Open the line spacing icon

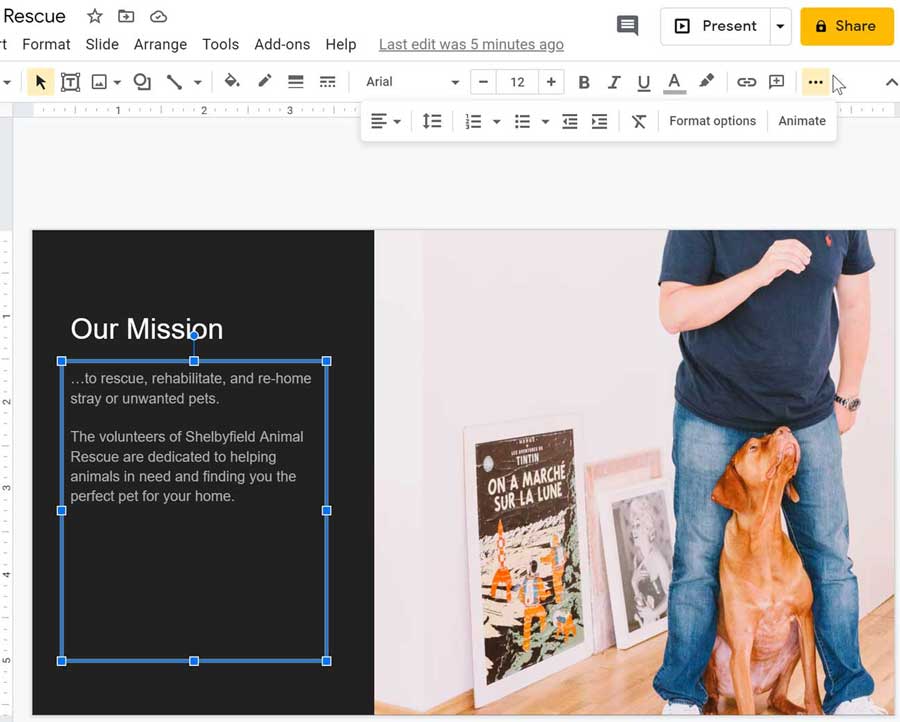click(433, 120)
